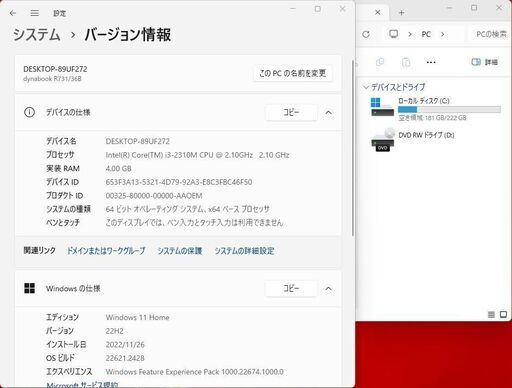
Task: Click the OS build value 22621.2428
Action: (125, 358)
